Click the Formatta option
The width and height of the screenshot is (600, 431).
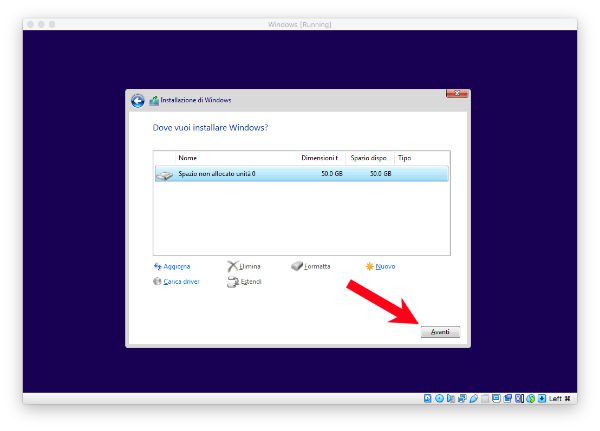click(317, 266)
